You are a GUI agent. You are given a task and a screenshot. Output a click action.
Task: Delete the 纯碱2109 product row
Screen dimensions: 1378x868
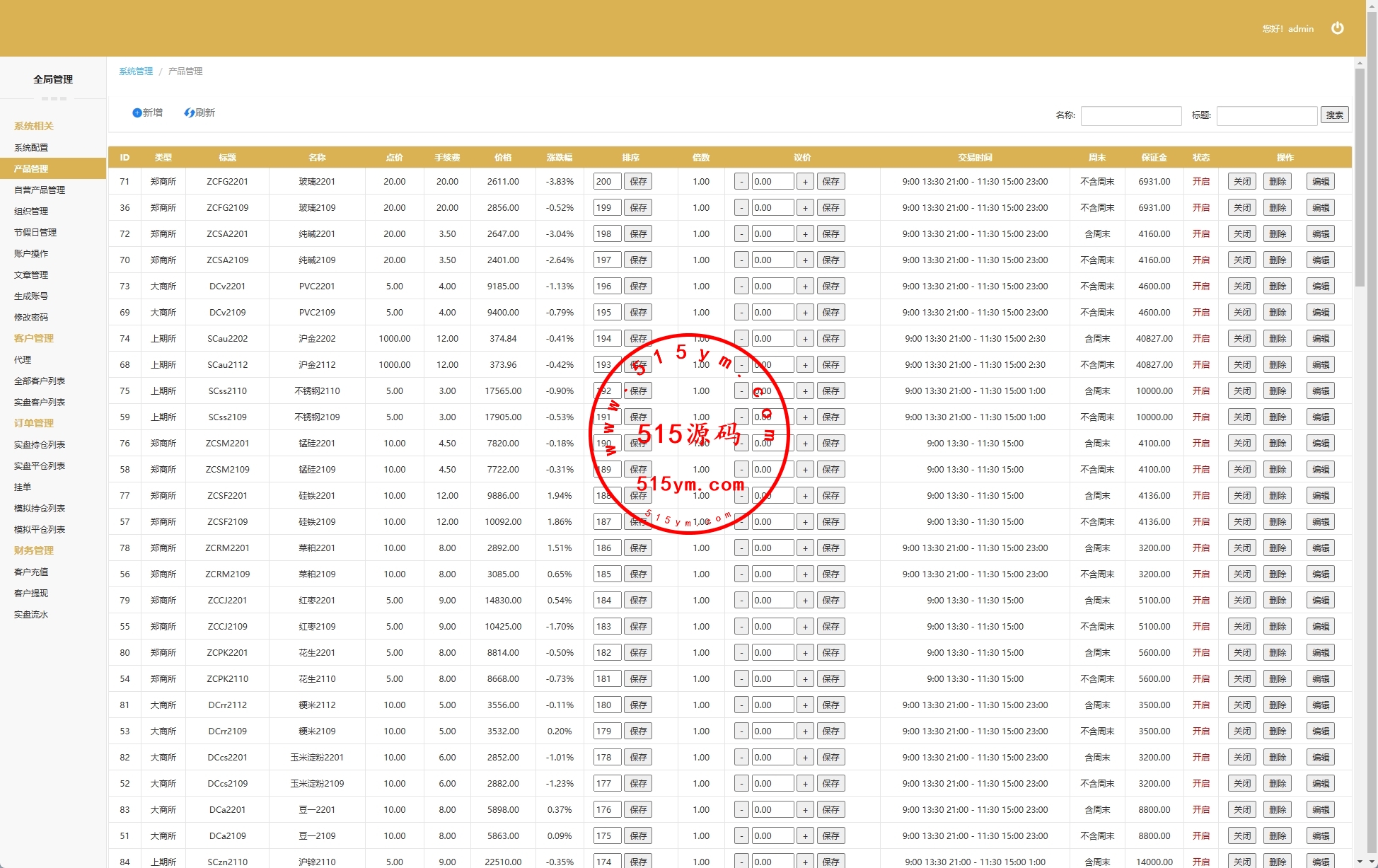click(x=1278, y=260)
